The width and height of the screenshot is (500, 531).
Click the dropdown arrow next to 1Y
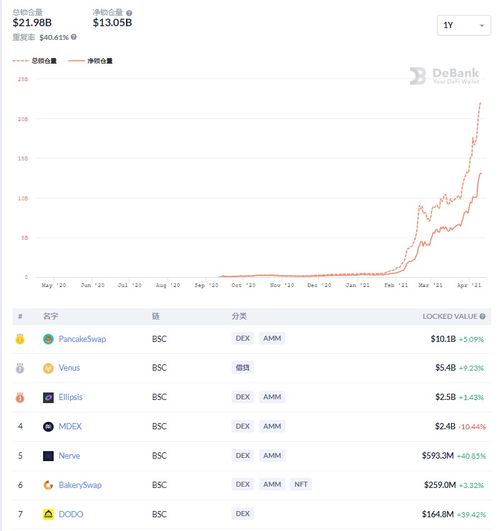482,25
